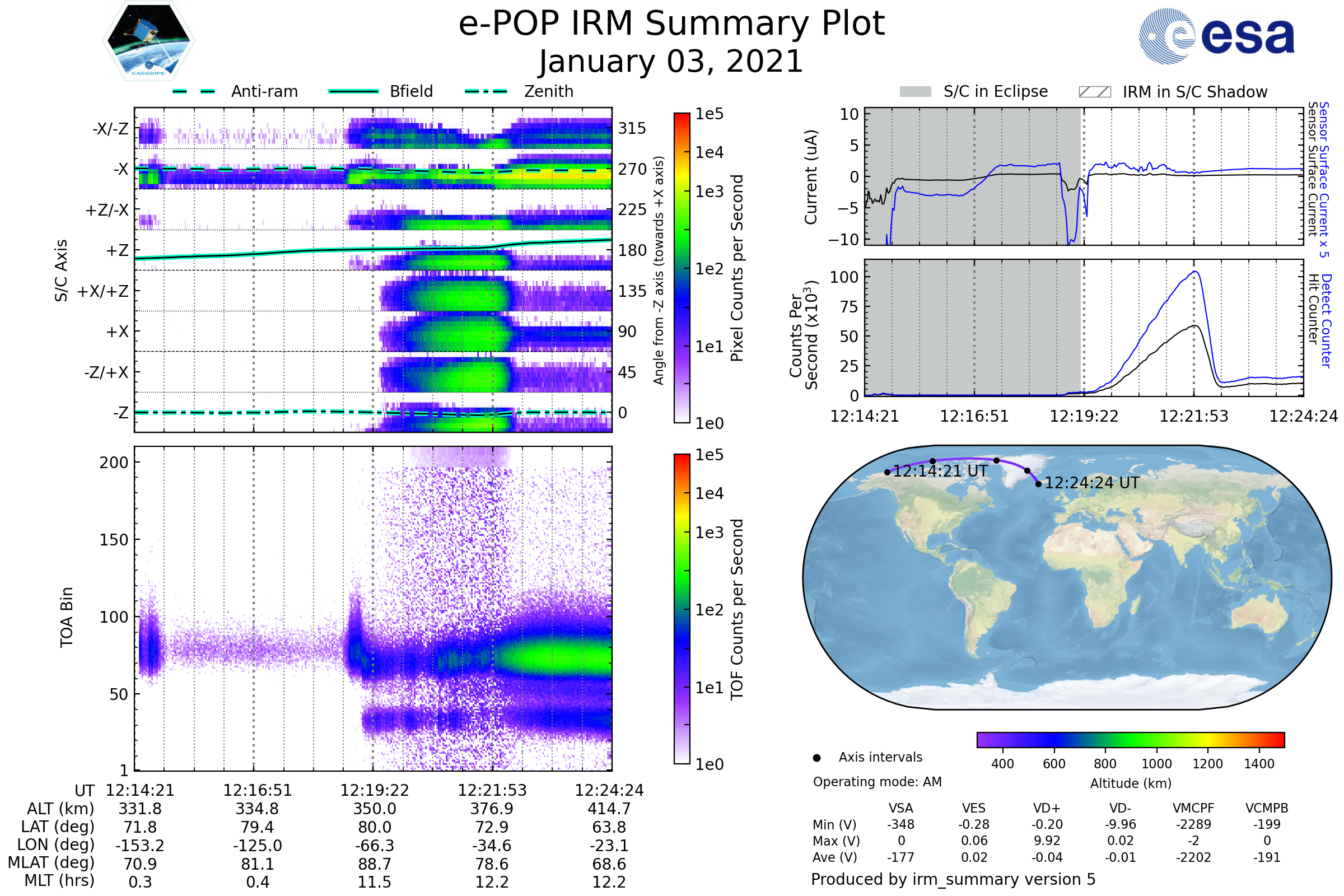The height and width of the screenshot is (896, 1344).
Task: Click the Axis intervals black dot marker
Action: point(816,758)
